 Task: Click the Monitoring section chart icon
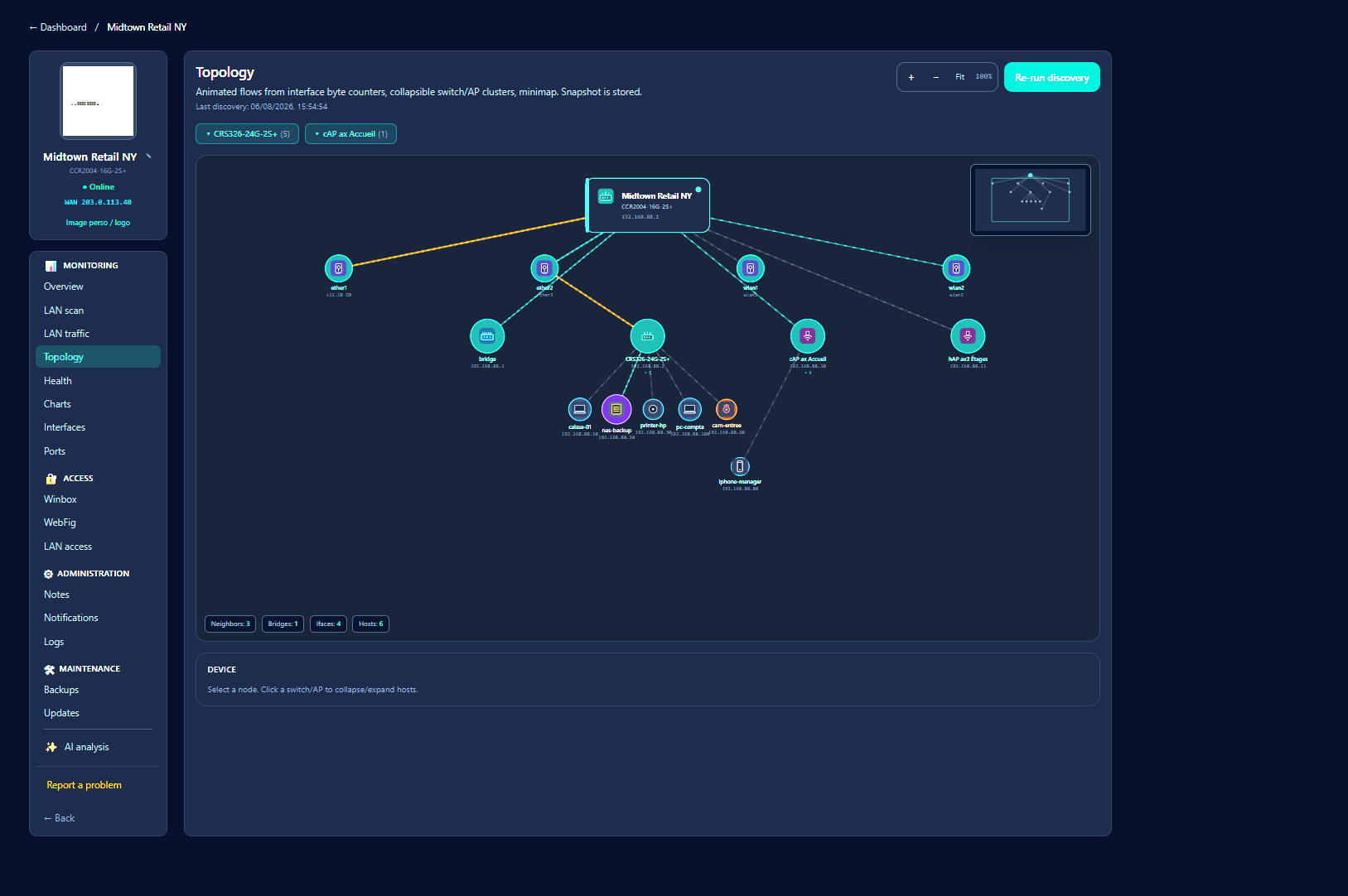coord(51,266)
